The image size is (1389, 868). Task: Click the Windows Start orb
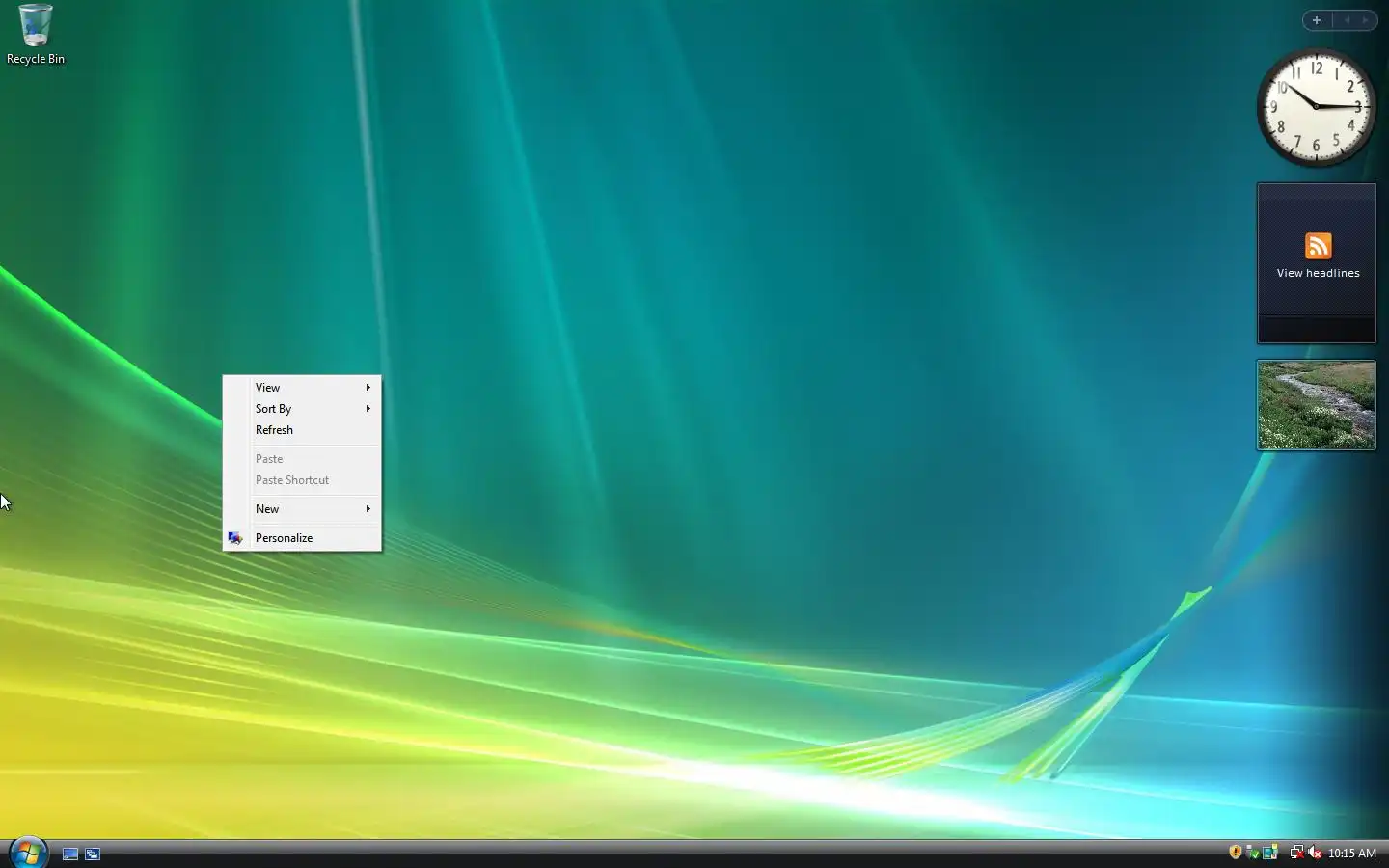[28, 853]
